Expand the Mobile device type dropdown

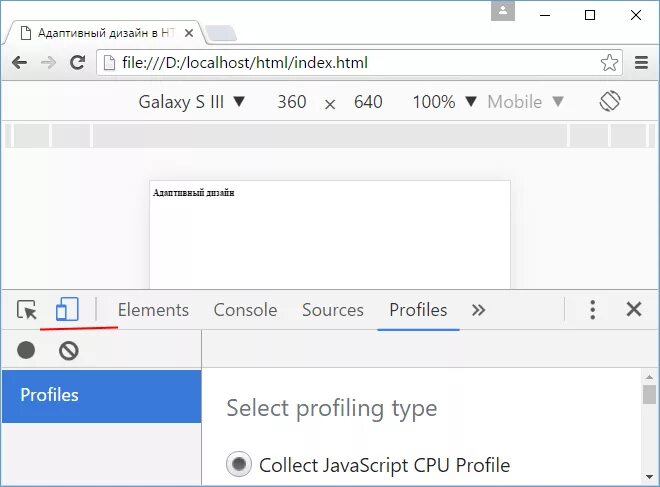click(525, 102)
